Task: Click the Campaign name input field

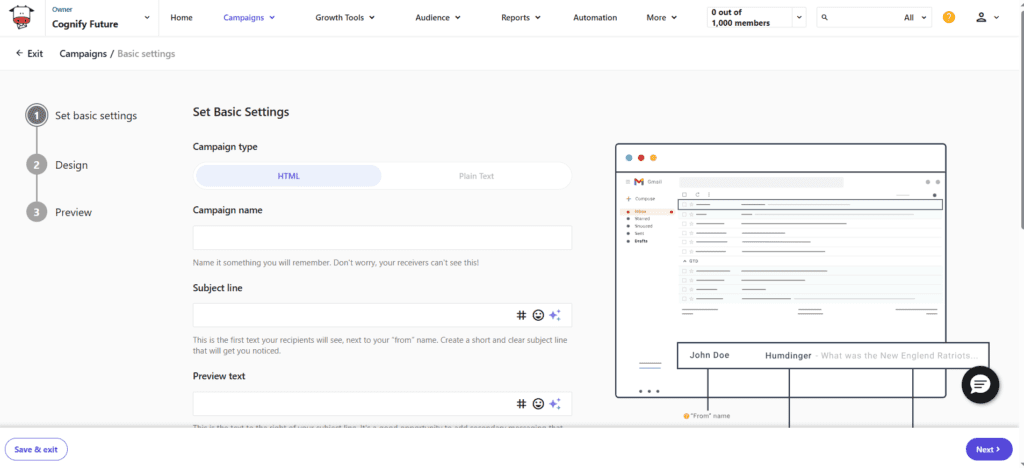Action: (x=382, y=238)
